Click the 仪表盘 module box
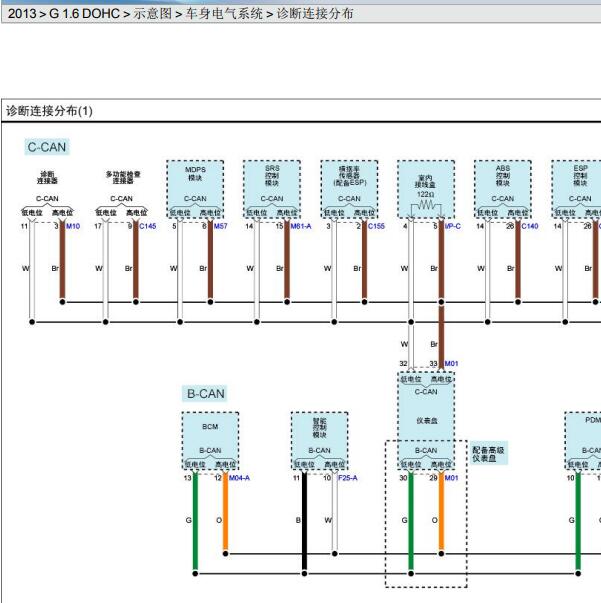 click(x=426, y=421)
